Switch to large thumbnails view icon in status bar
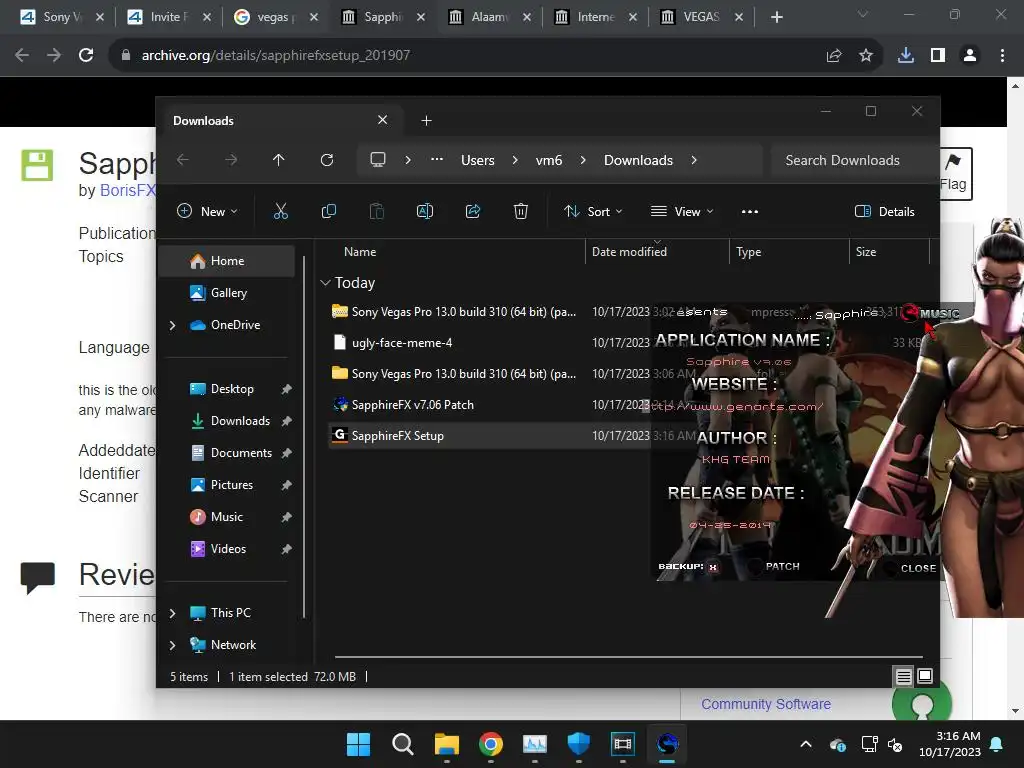This screenshot has height=768, width=1024. click(925, 677)
